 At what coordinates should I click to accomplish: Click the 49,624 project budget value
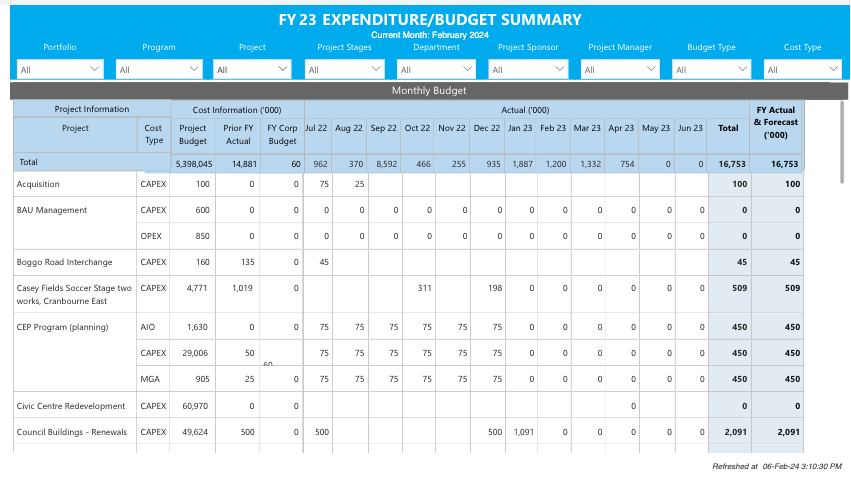(195, 432)
